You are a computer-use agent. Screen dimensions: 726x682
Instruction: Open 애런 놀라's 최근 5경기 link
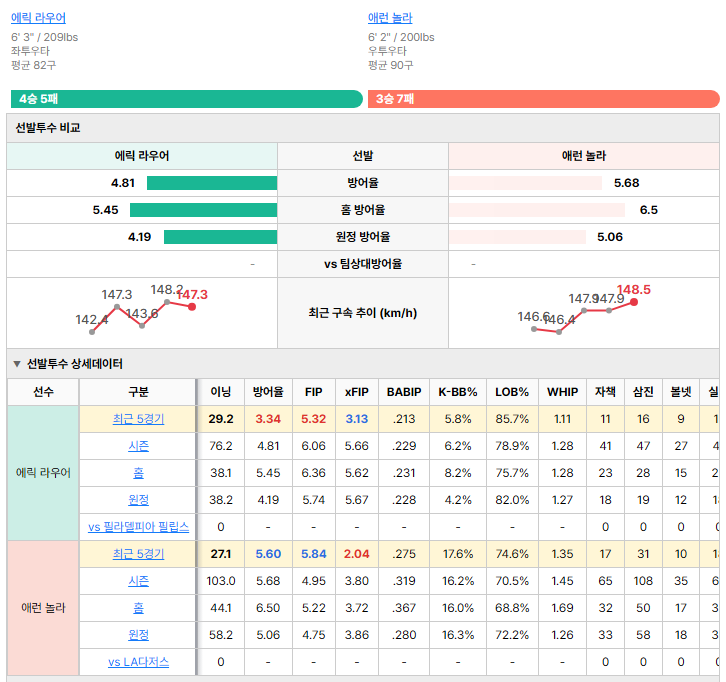[x=138, y=554]
